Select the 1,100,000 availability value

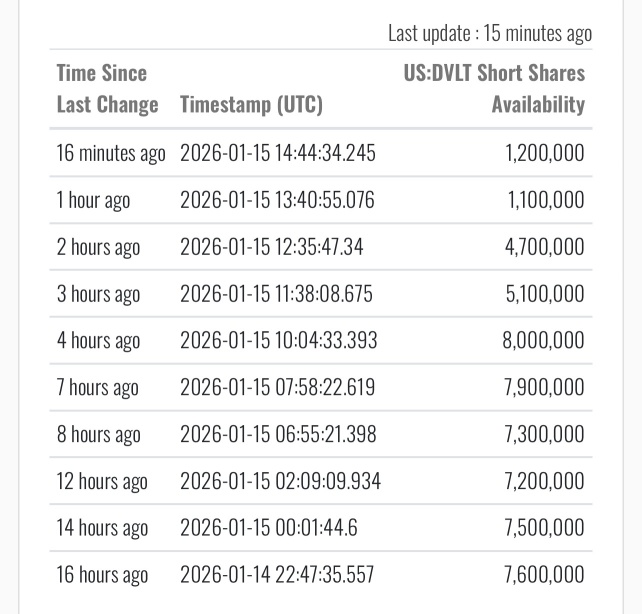coord(546,200)
